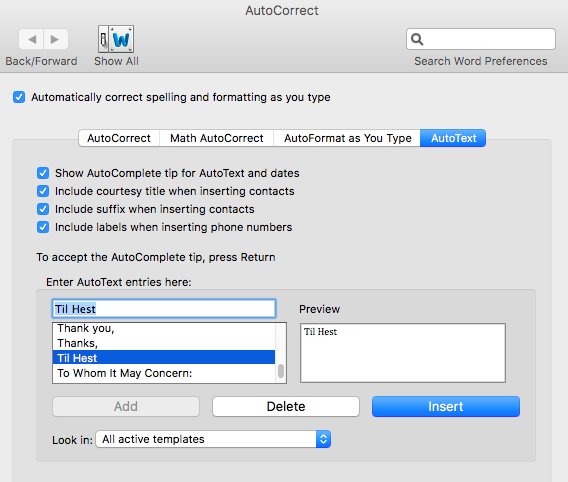Toggle automatically correct spelling and formatting checkbox
The width and height of the screenshot is (568, 482).
click(19, 97)
